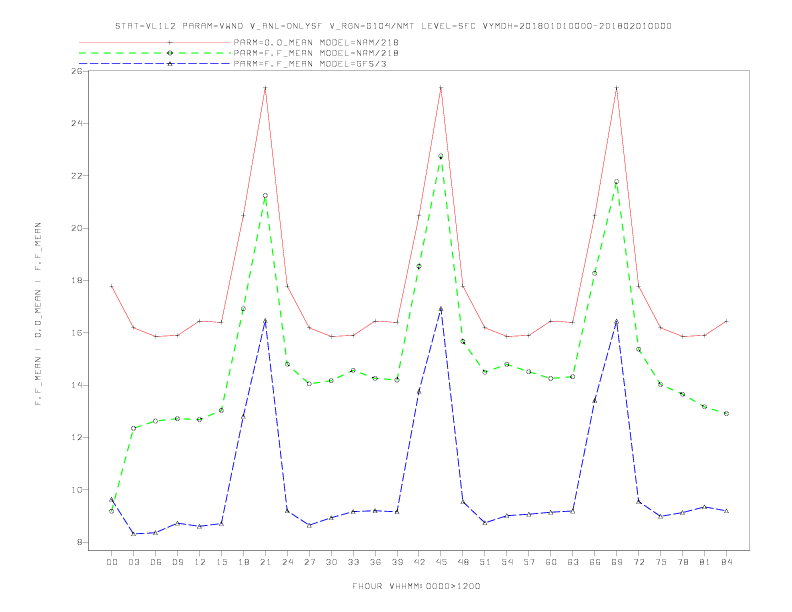This screenshot has height=612, width=792.
Task: Click x-axis tick label 66
Action: tap(595, 562)
